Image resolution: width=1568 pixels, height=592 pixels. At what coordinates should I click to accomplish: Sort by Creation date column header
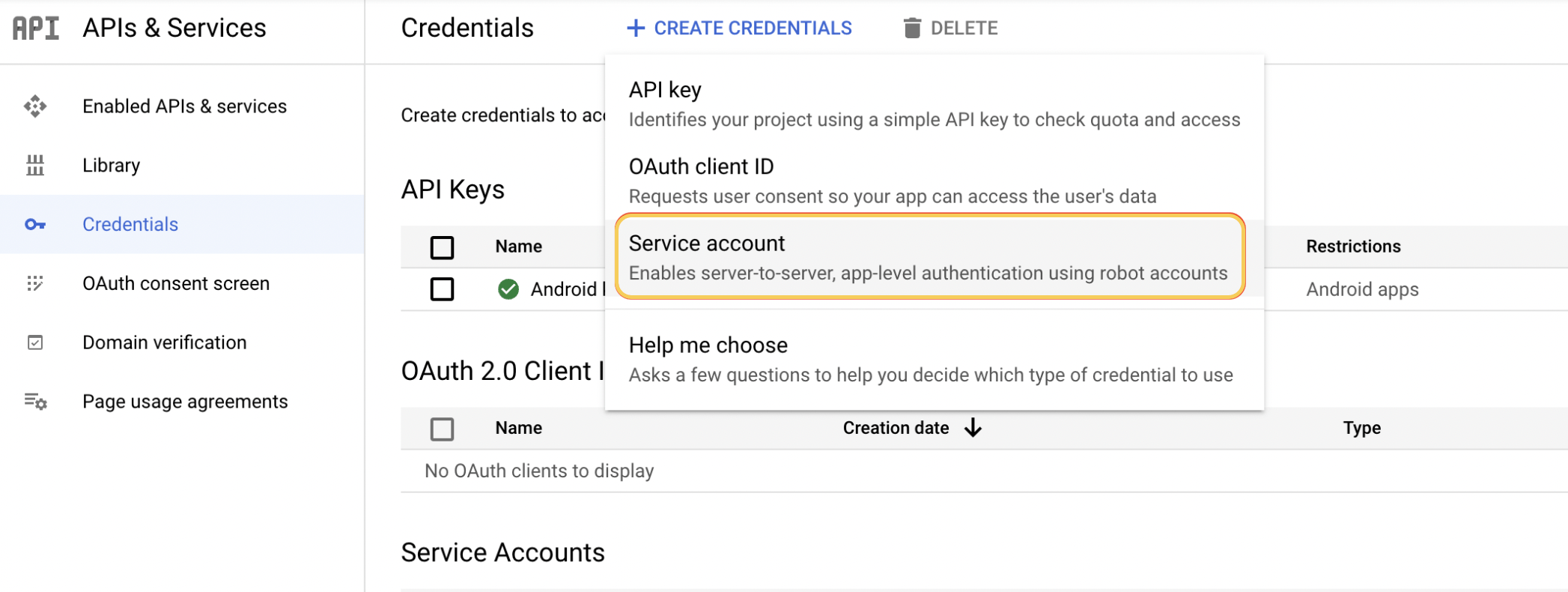point(896,428)
